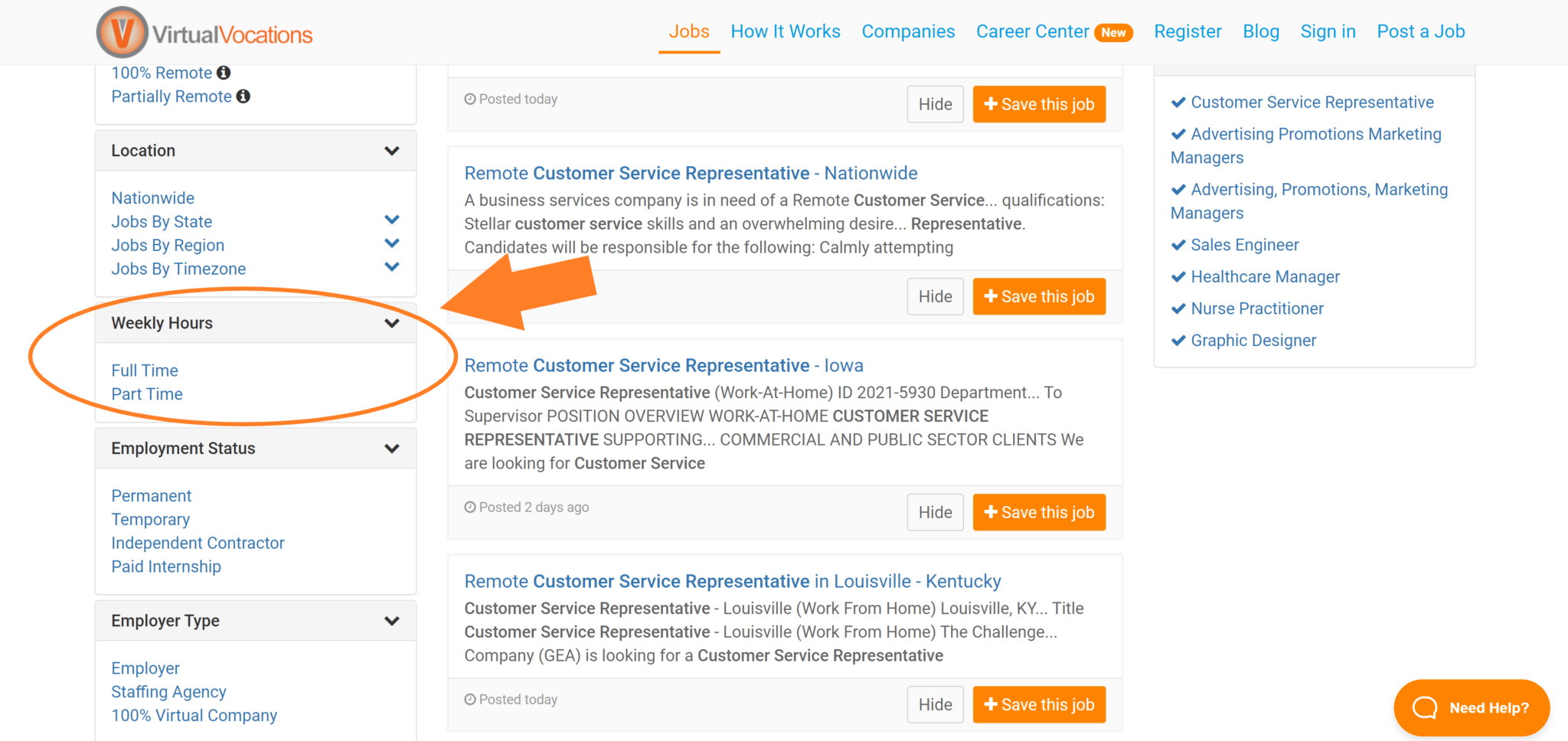Click the Virtual Vocations logo
The image size is (1568, 741).
(204, 32)
